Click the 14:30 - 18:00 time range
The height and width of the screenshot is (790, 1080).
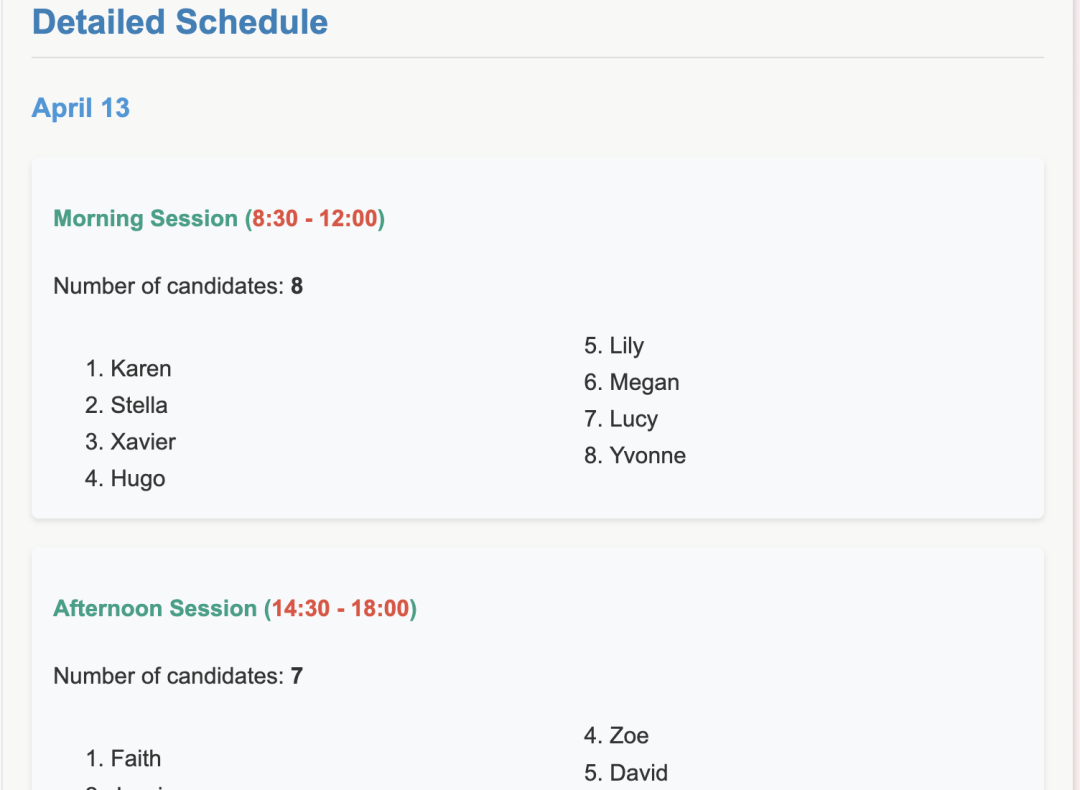point(341,608)
